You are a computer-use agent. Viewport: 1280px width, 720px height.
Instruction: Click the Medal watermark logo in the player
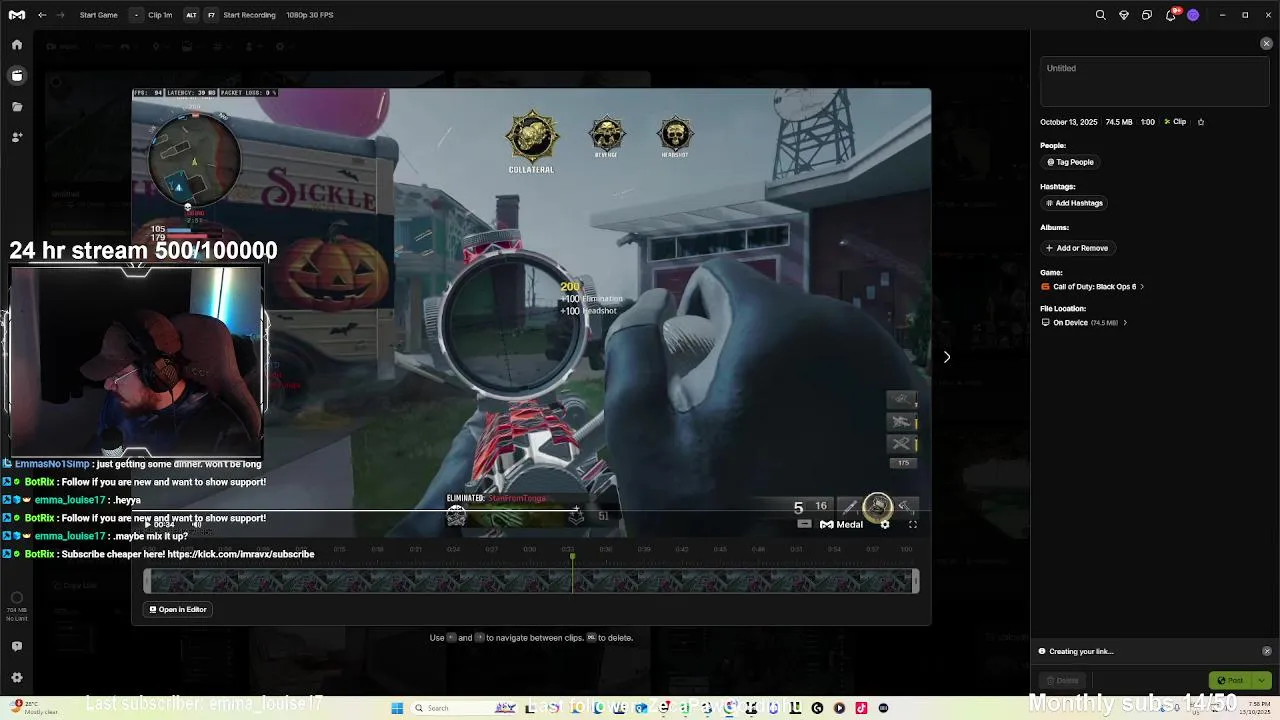pos(841,524)
